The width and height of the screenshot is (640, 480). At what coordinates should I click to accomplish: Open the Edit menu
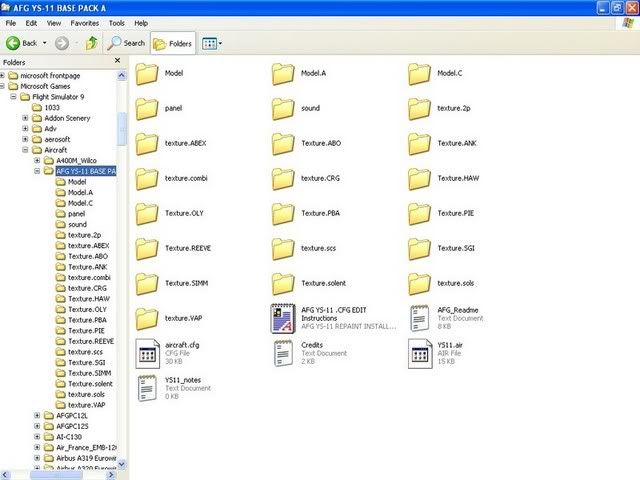tap(31, 23)
